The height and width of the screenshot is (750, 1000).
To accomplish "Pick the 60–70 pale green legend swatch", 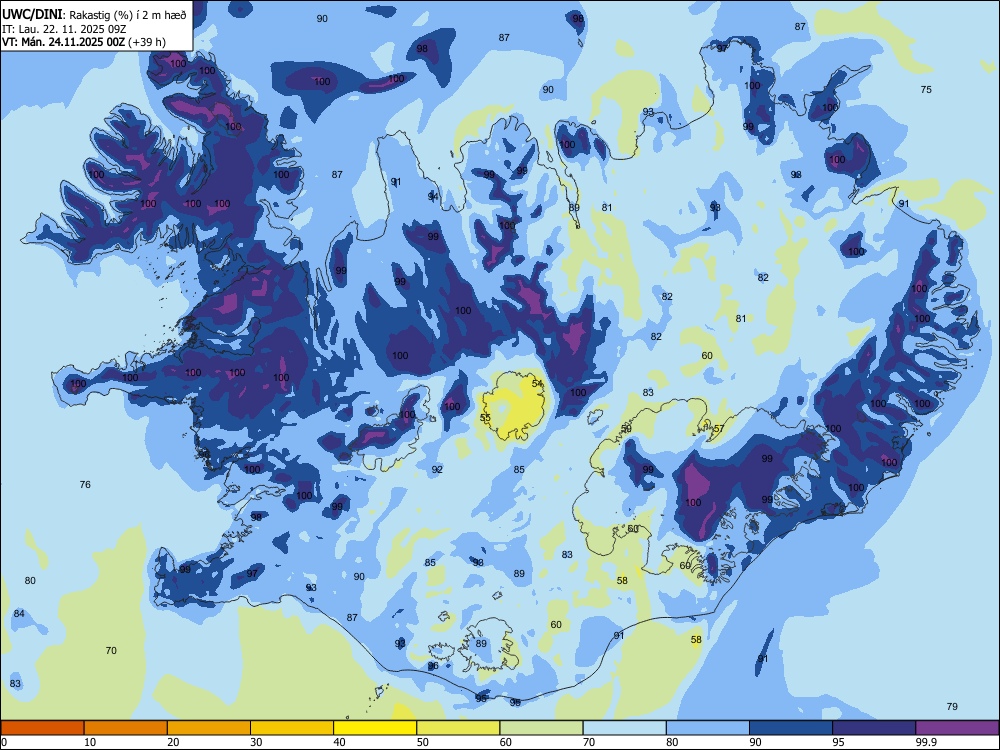I will pos(541,728).
